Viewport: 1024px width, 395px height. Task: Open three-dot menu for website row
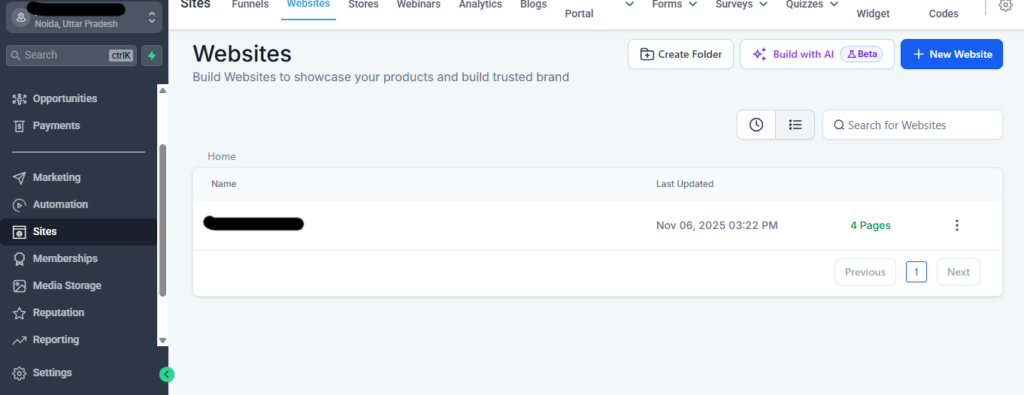coord(957,225)
